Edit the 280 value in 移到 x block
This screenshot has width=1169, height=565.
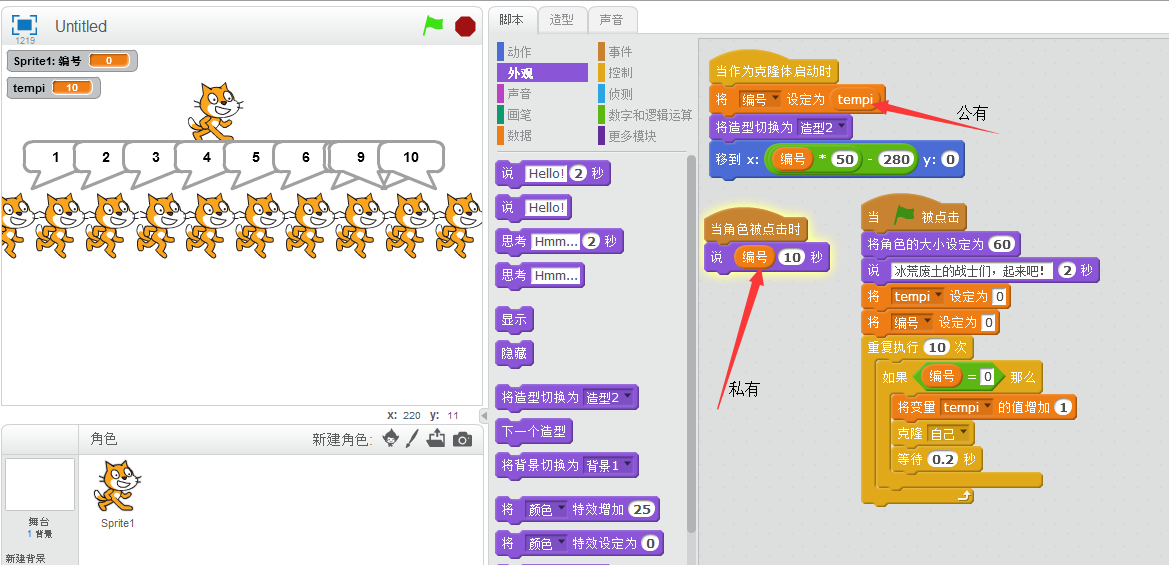coord(895,159)
